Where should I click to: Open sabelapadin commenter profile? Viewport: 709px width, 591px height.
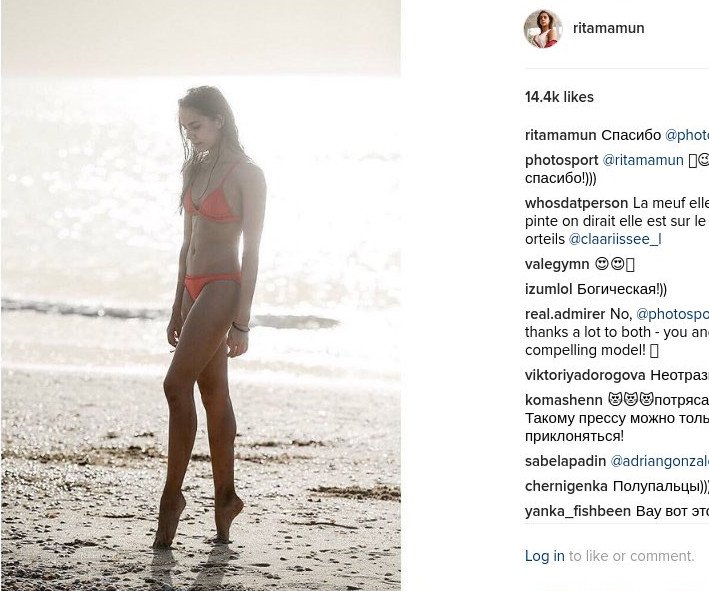coord(565,461)
